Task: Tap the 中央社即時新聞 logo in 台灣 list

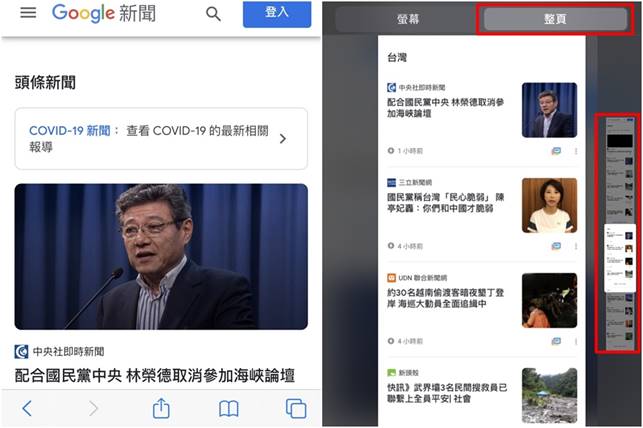Action: 392,87
